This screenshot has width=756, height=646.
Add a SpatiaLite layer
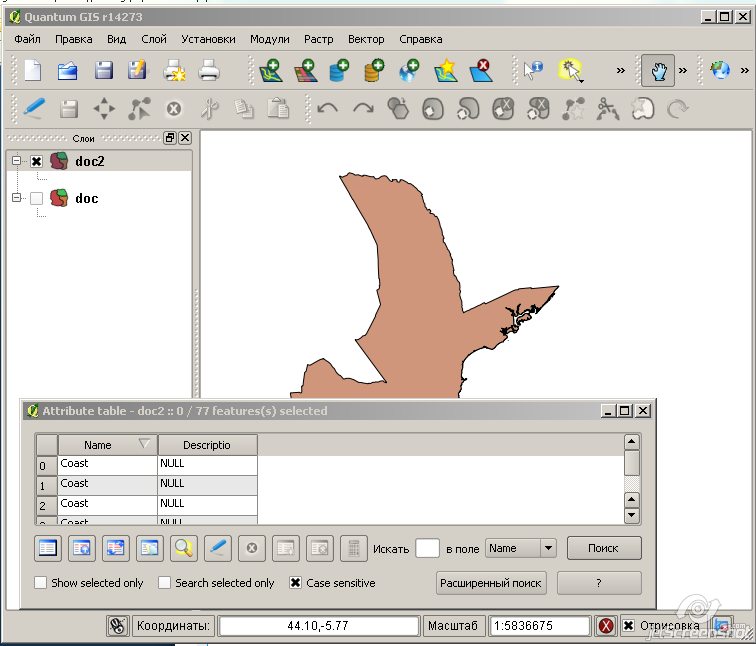pos(375,70)
